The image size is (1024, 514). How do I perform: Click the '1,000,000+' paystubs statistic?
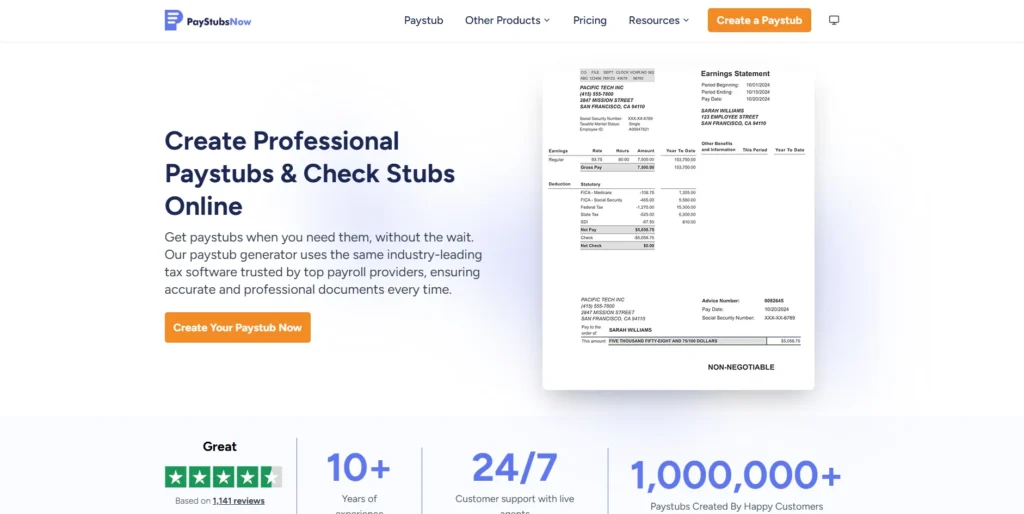click(736, 475)
